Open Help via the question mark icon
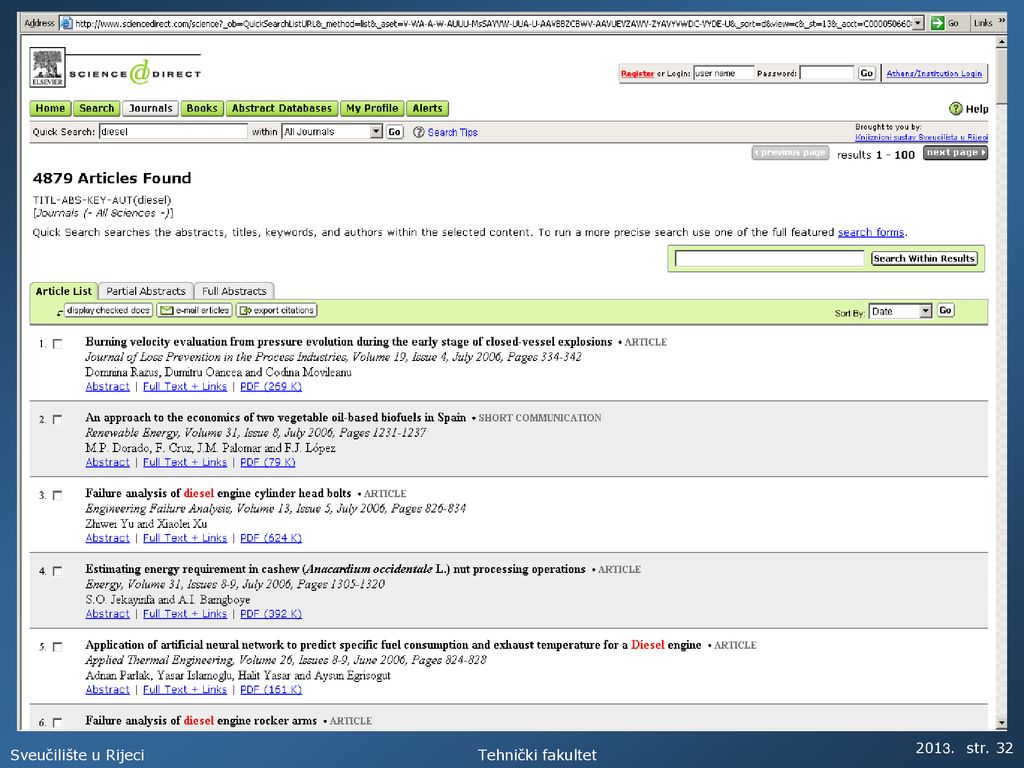 tap(955, 108)
